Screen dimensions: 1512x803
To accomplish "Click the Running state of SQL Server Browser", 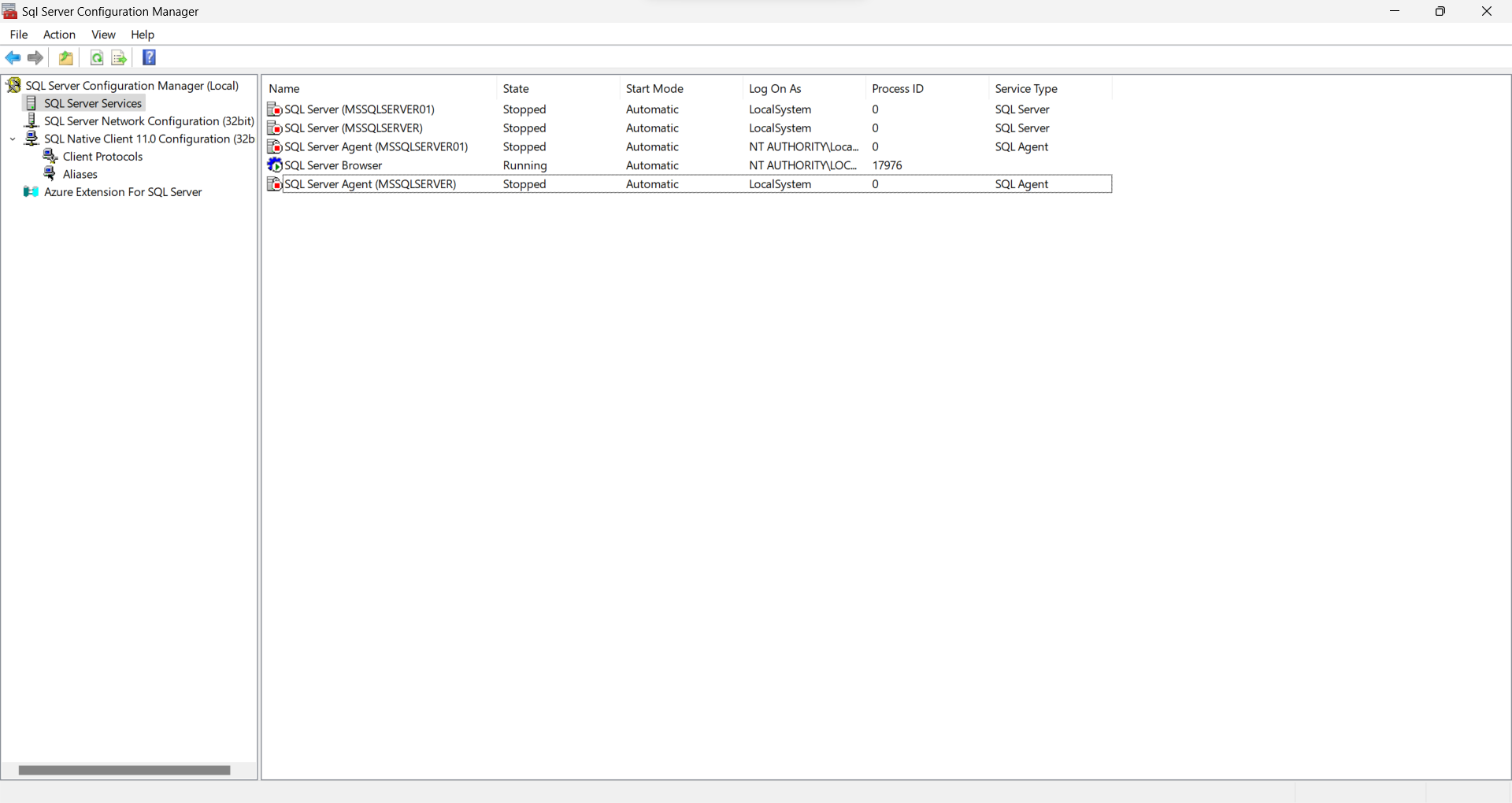I will pos(525,165).
